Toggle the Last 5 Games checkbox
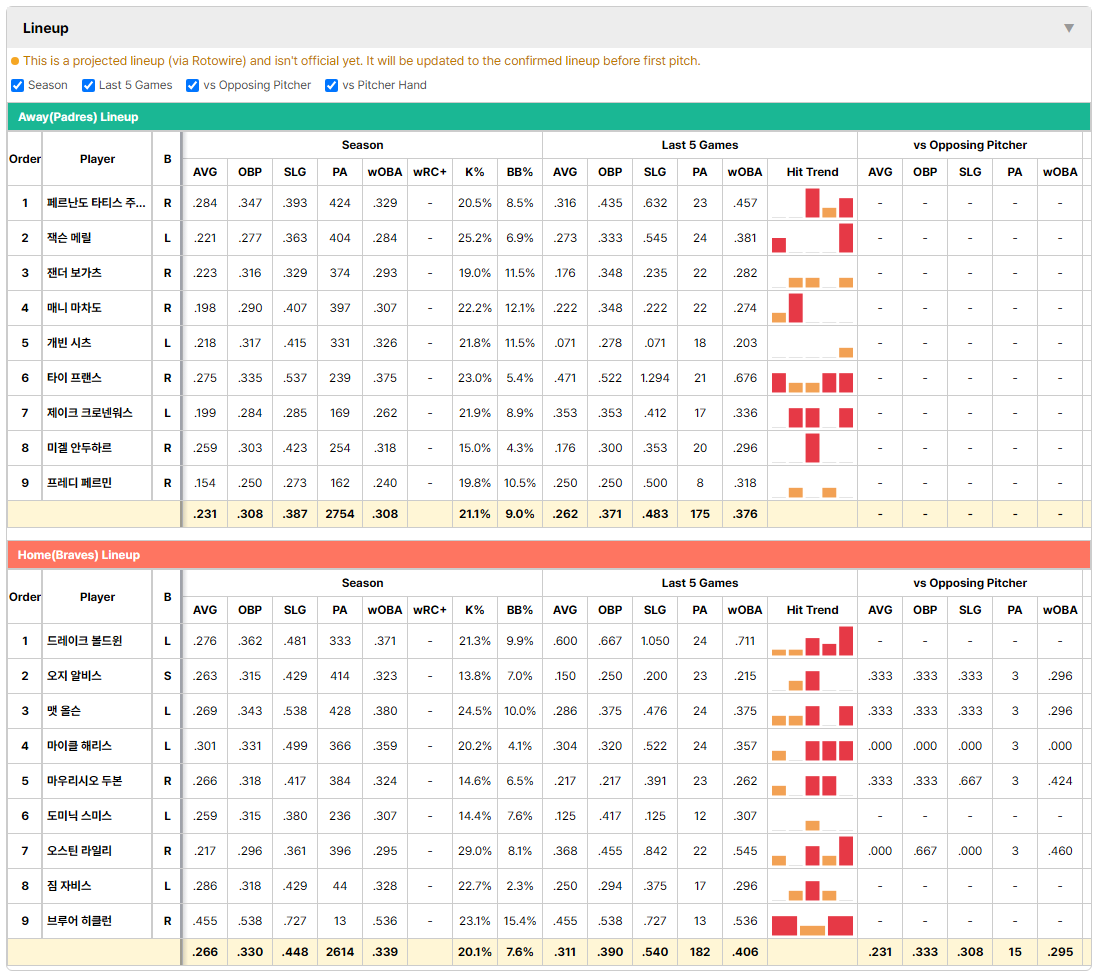The width and height of the screenshot is (1098, 977). pyautogui.click(x=88, y=85)
